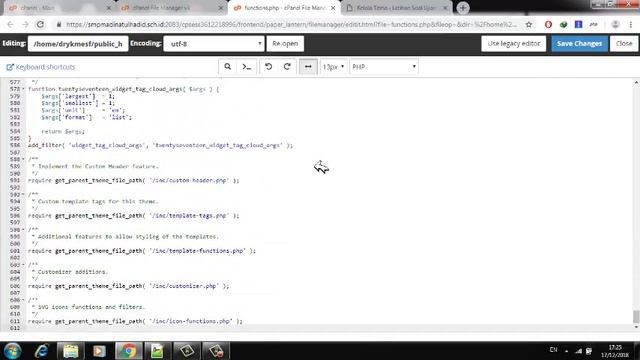Open the Keyboard shortcuts link

(41, 67)
